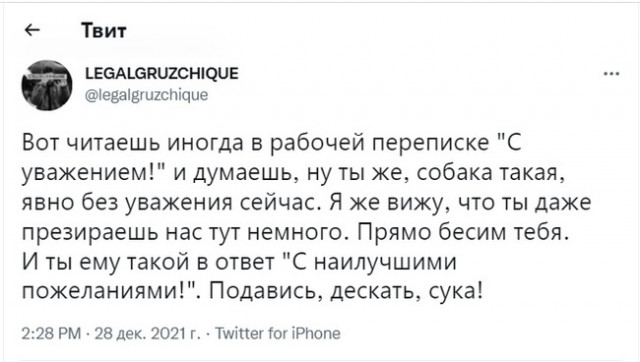Click the date 28 дек. 2021 г.

pyautogui.click(x=147, y=333)
